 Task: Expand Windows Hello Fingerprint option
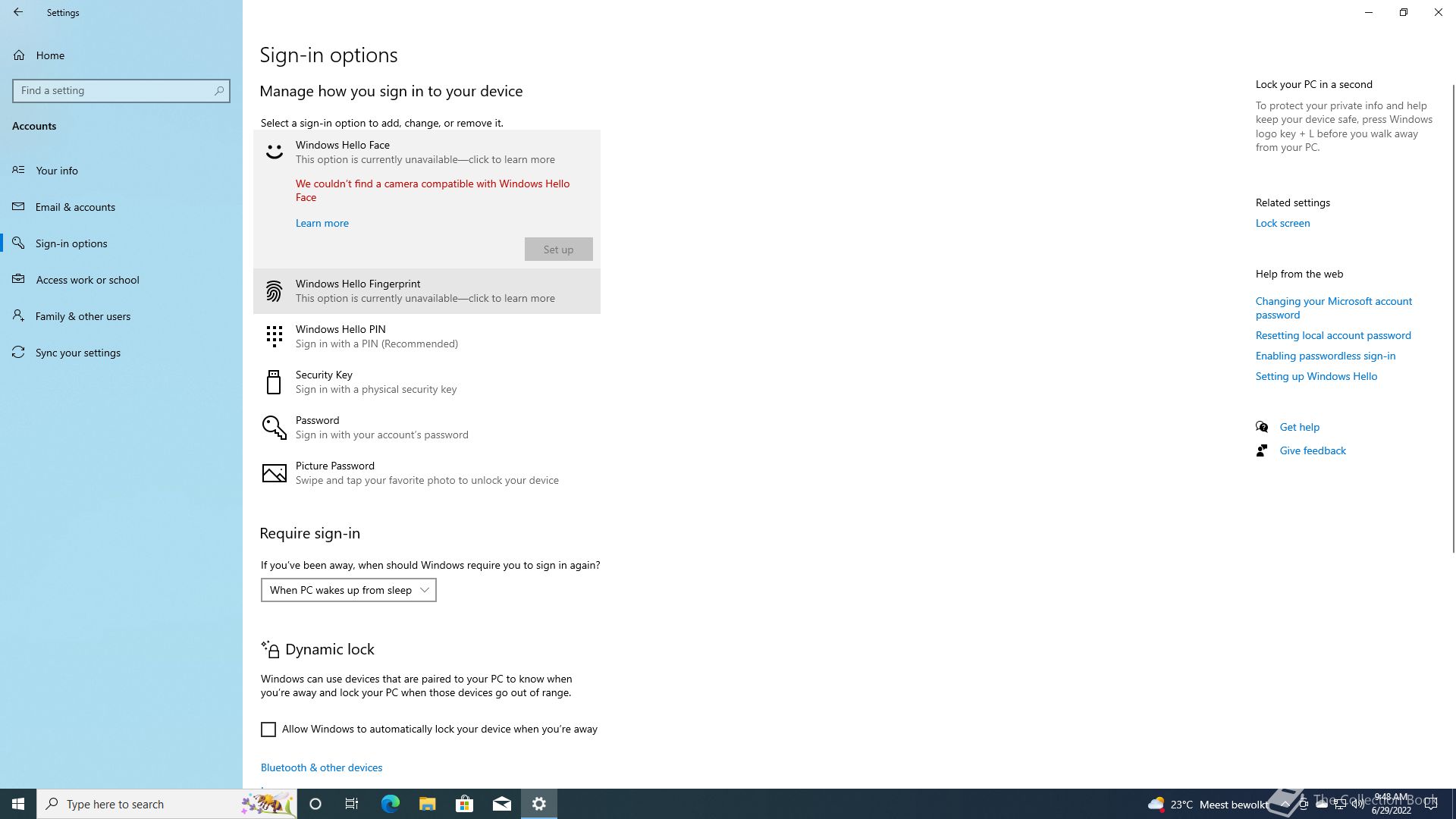[x=427, y=291]
